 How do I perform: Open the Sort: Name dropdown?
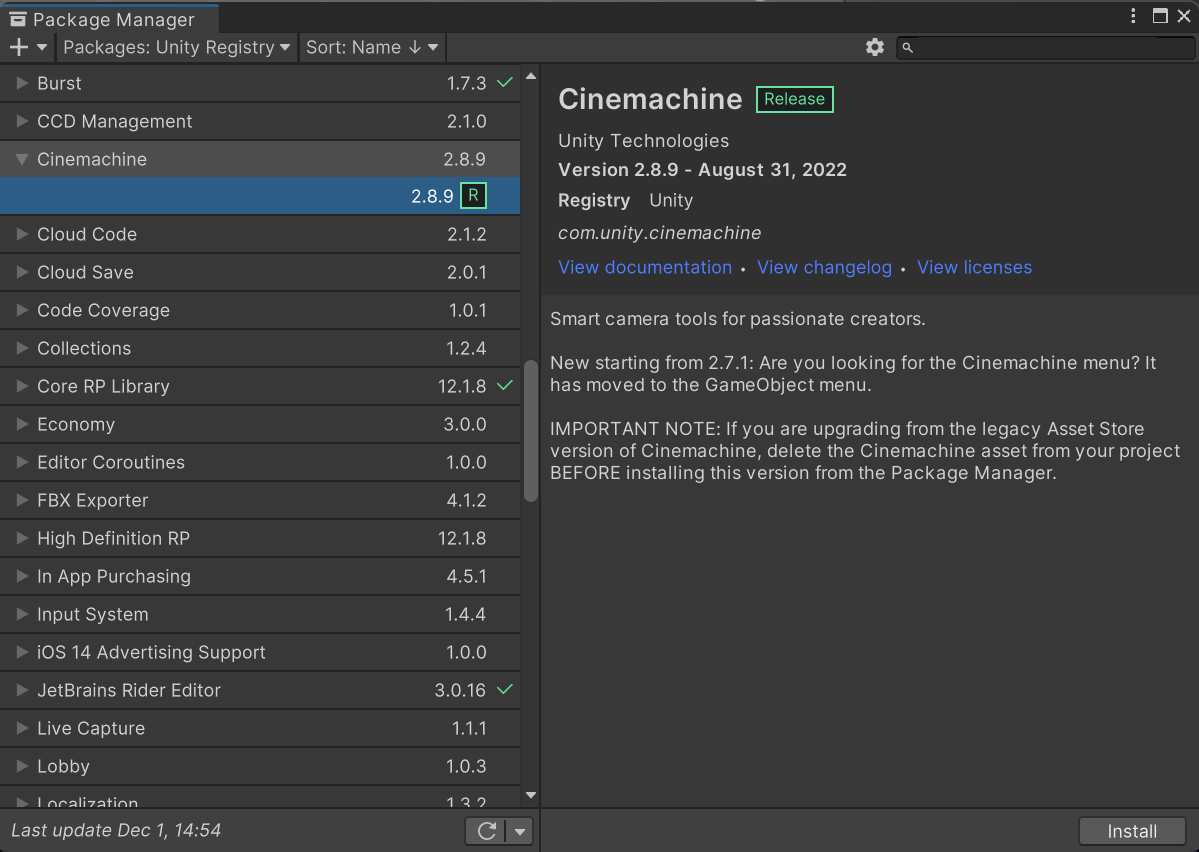click(372, 47)
